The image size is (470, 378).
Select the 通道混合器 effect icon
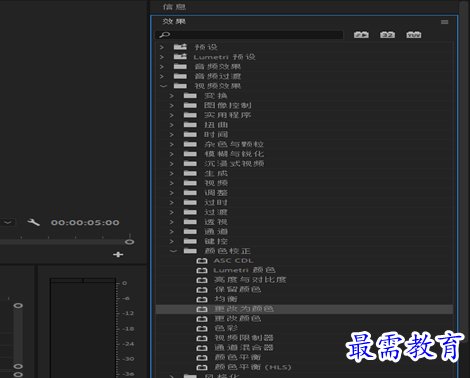[x=202, y=348]
